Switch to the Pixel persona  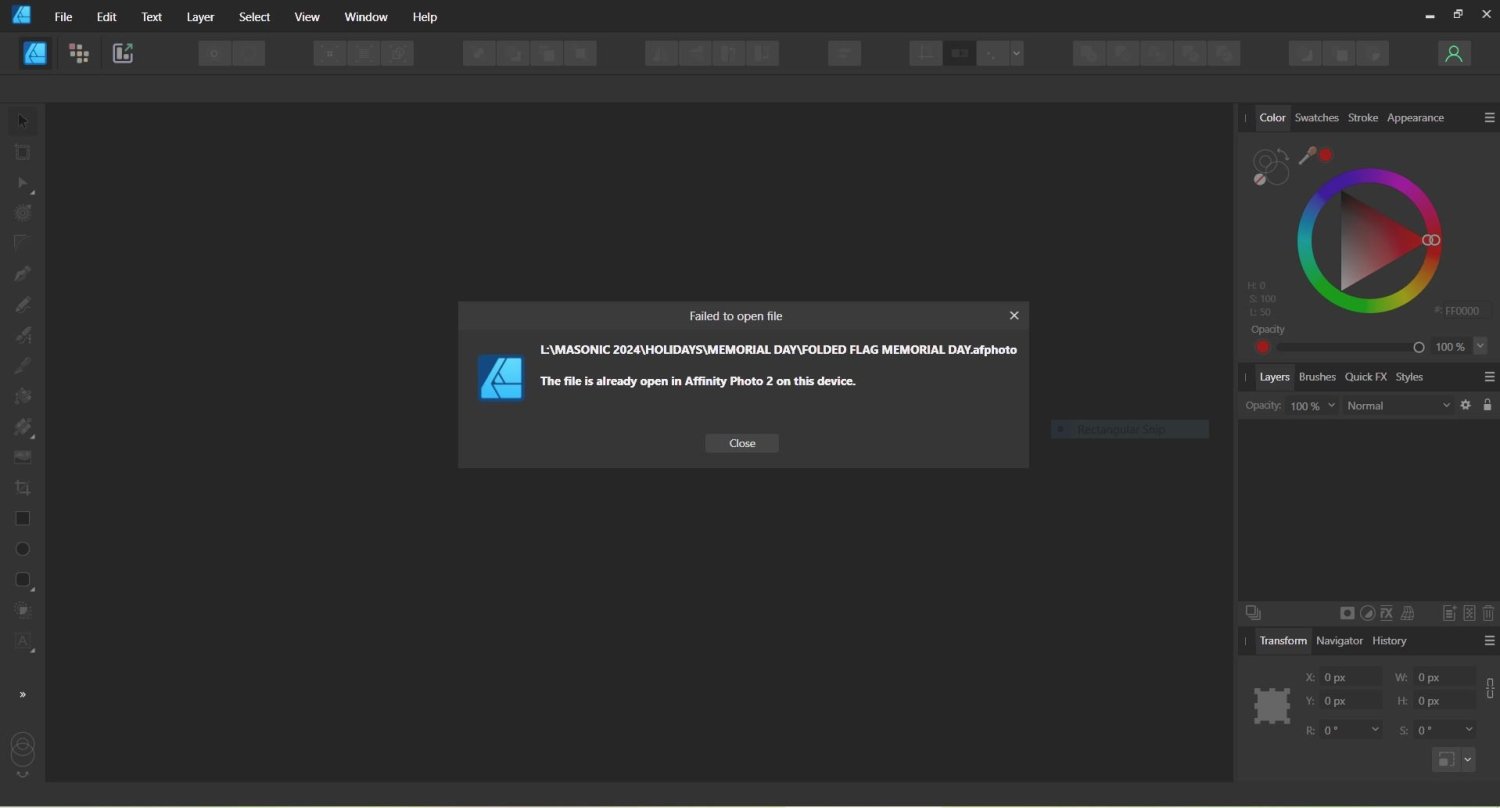[79, 53]
